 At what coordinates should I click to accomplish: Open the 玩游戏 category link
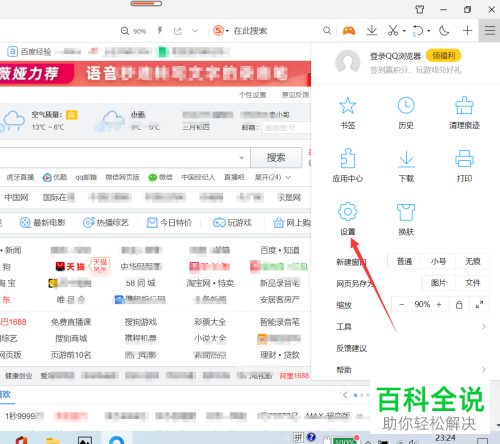point(232,223)
